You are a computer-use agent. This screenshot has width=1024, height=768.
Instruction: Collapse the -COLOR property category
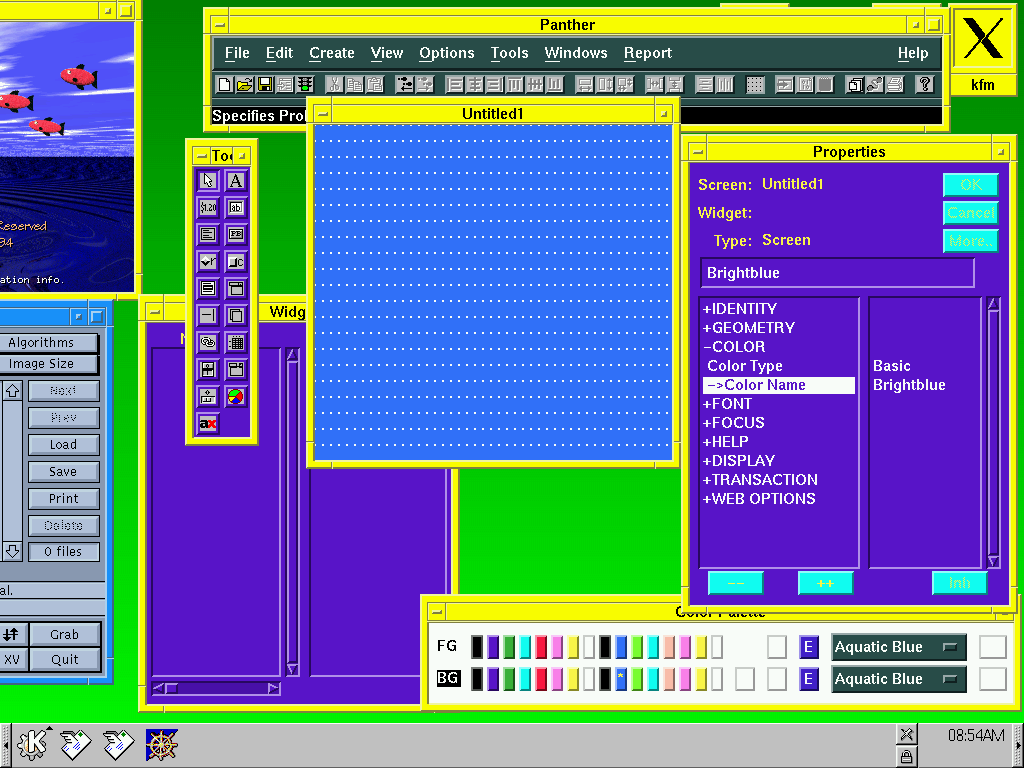pyautogui.click(x=733, y=347)
